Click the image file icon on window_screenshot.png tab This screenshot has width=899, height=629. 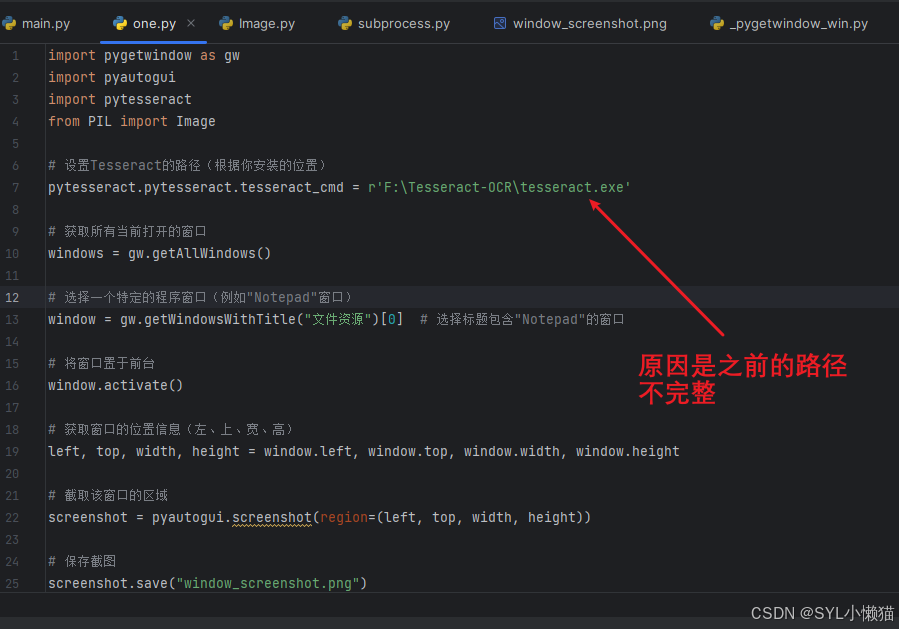pyautogui.click(x=499, y=22)
